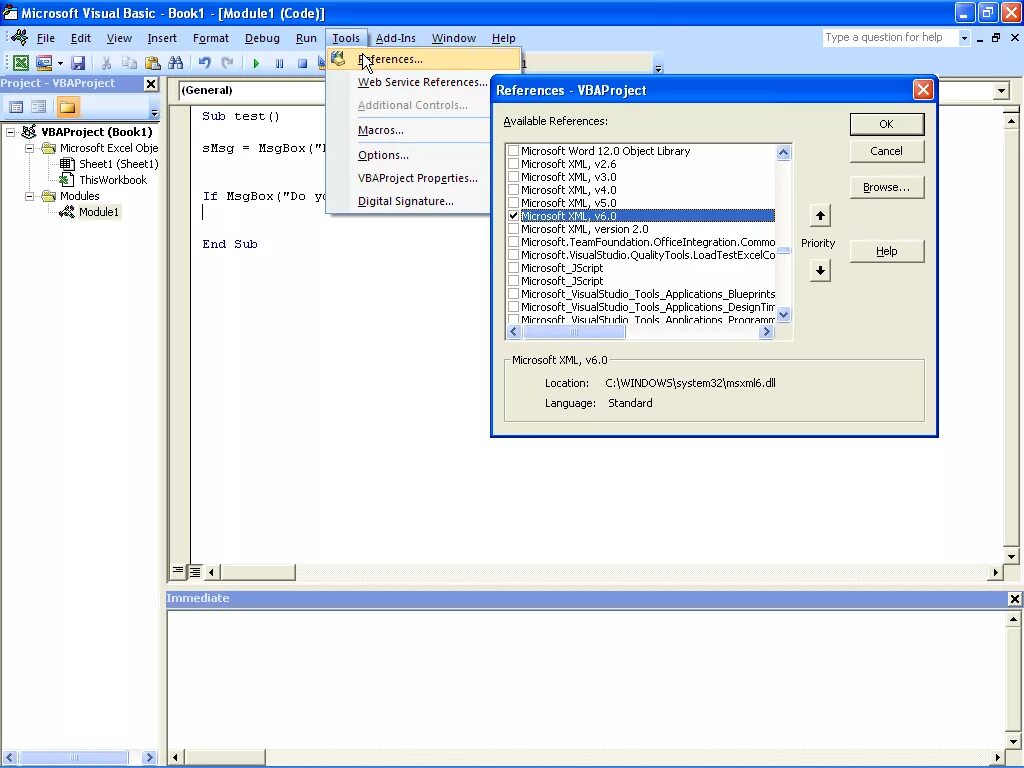
Task: Click the references list scroll up arrow
Action: click(784, 153)
